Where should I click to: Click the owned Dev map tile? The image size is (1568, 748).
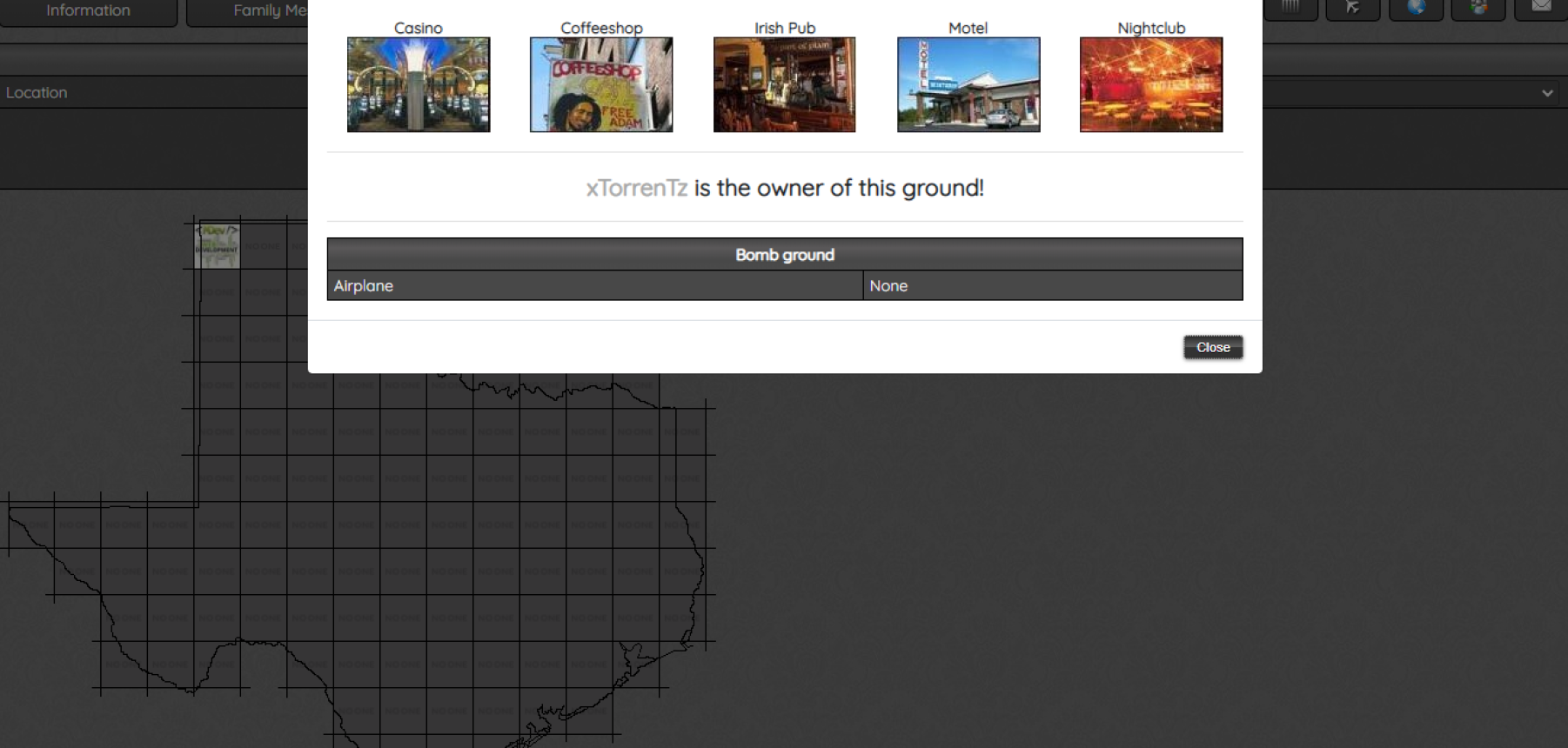[x=217, y=246]
